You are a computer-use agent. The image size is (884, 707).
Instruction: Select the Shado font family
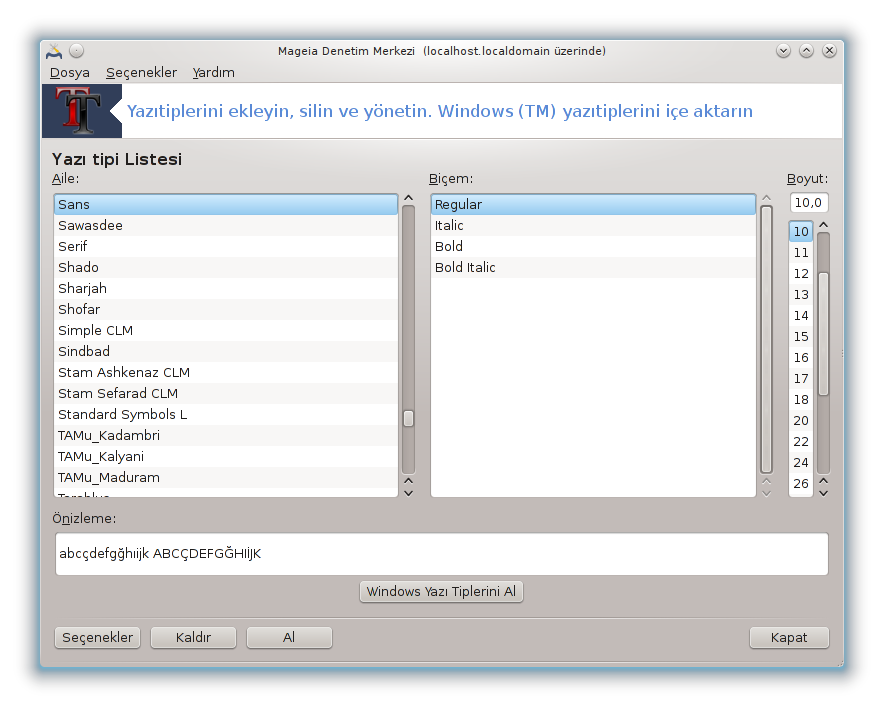226,267
